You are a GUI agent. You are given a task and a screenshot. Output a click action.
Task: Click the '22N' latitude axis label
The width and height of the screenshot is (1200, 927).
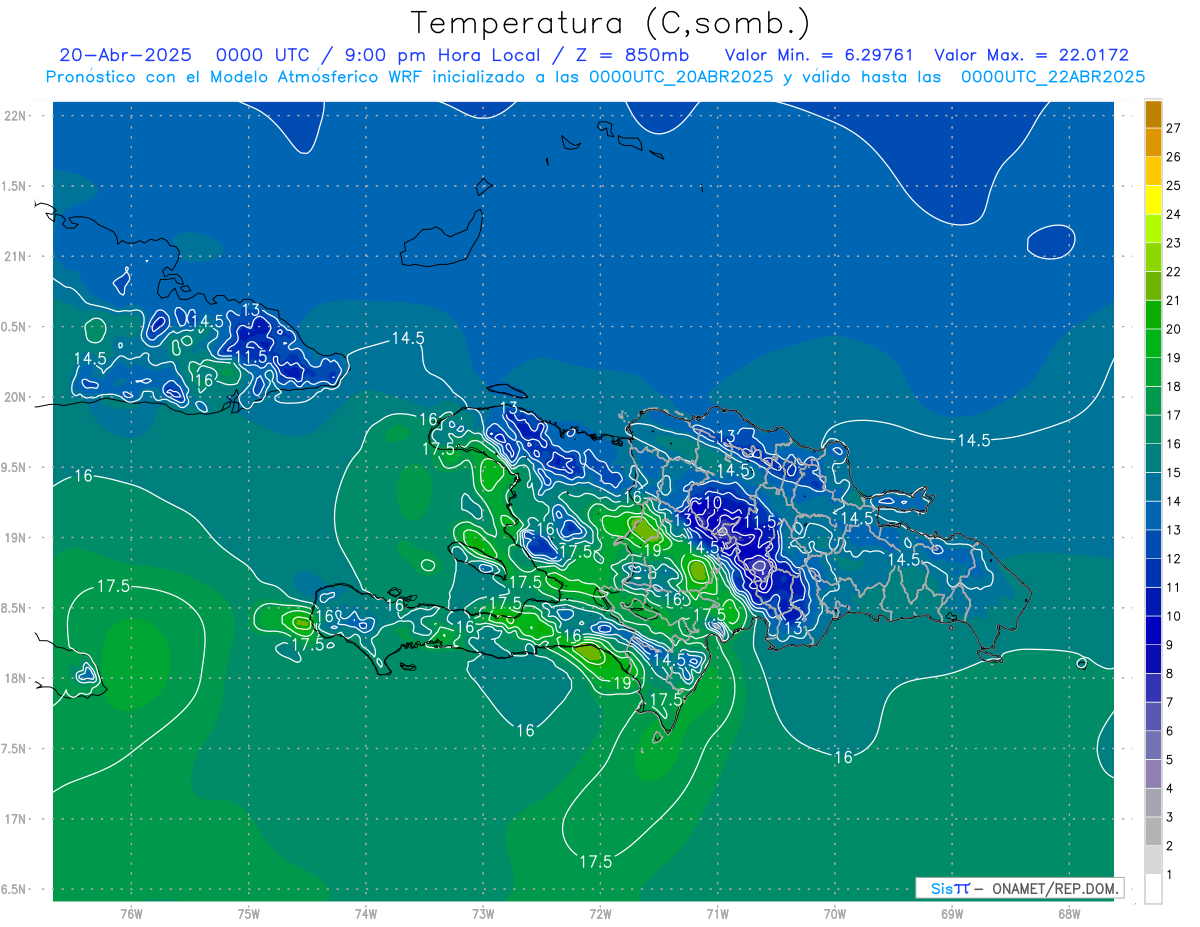pyautogui.click(x=15, y=115)
